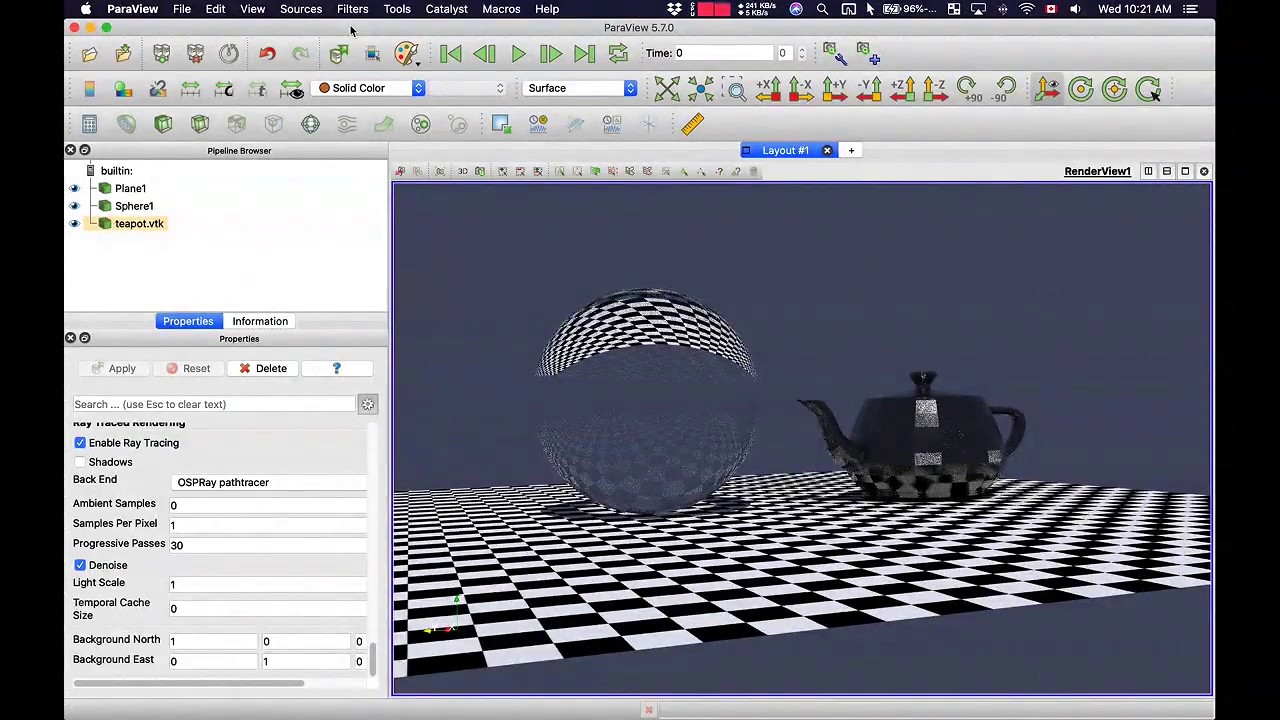Uncheck the Denoise checkbox

click(80, 565)
